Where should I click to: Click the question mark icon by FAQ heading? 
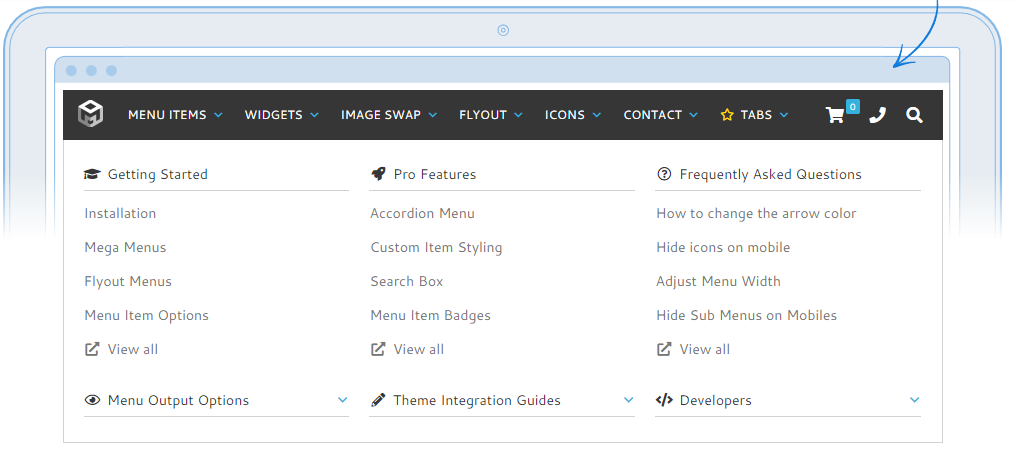coord(664,173)
